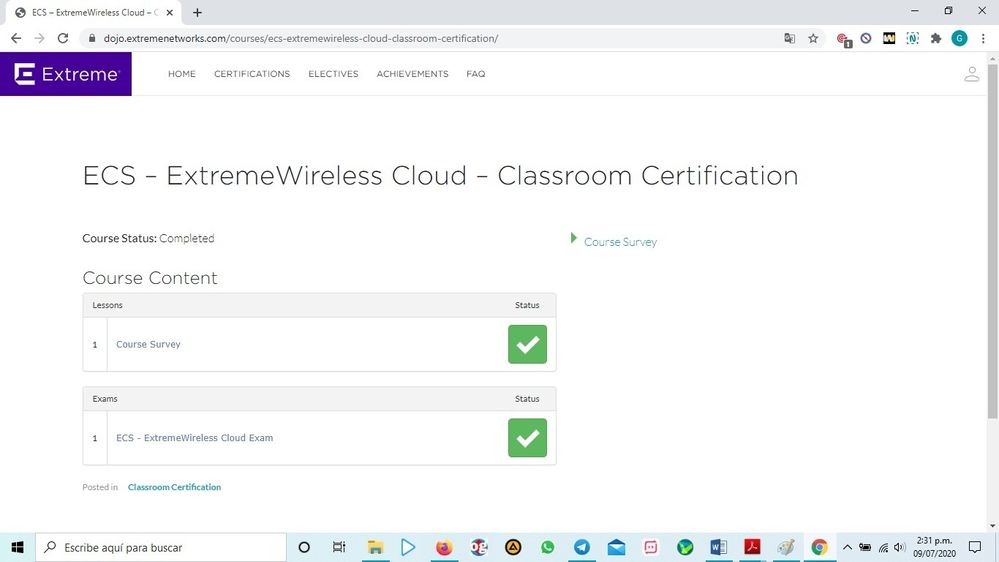Go to the HOME menu item
Screen dimensions: 999x562
(x=182, y=74)
